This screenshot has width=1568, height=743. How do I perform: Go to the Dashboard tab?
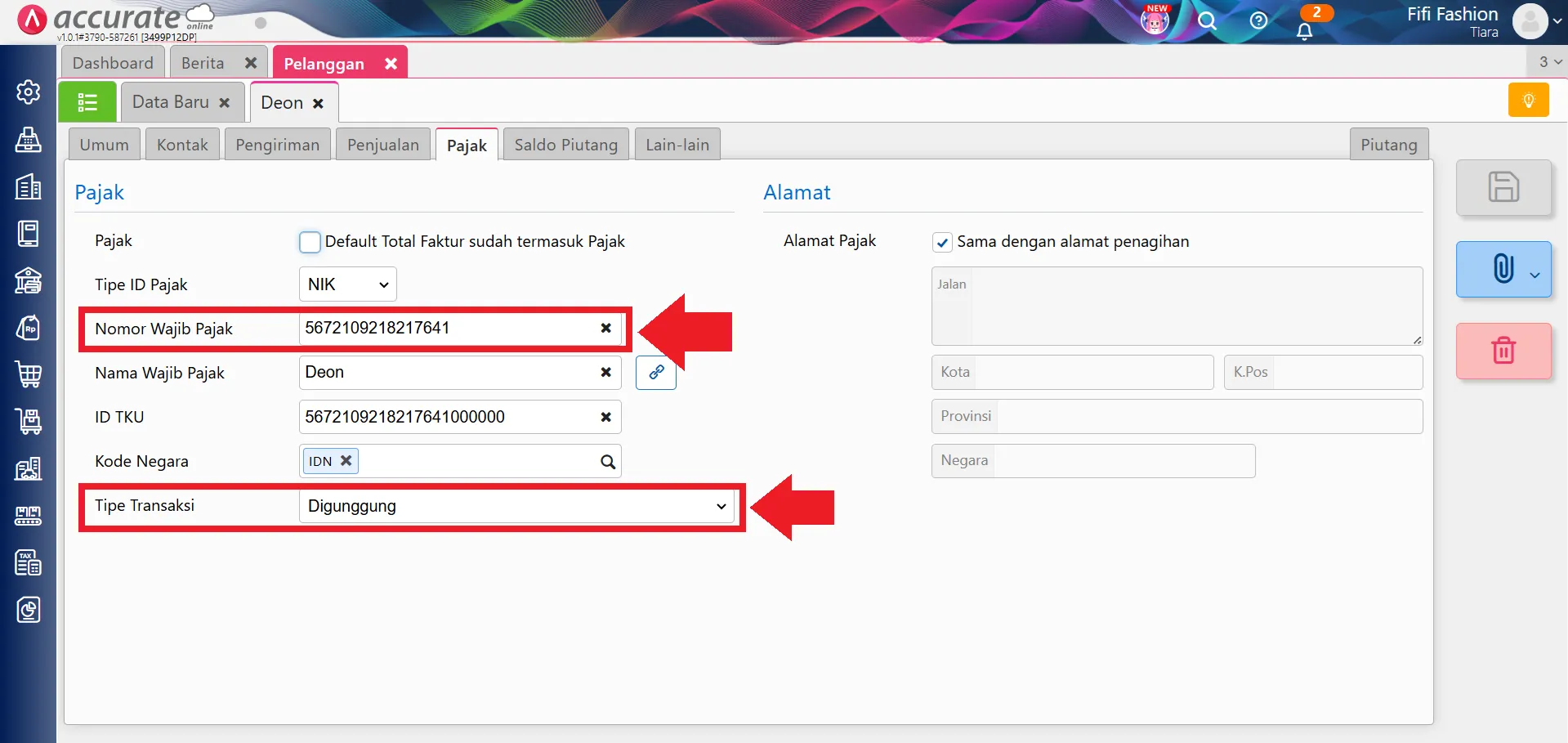[x=113, y=63]
